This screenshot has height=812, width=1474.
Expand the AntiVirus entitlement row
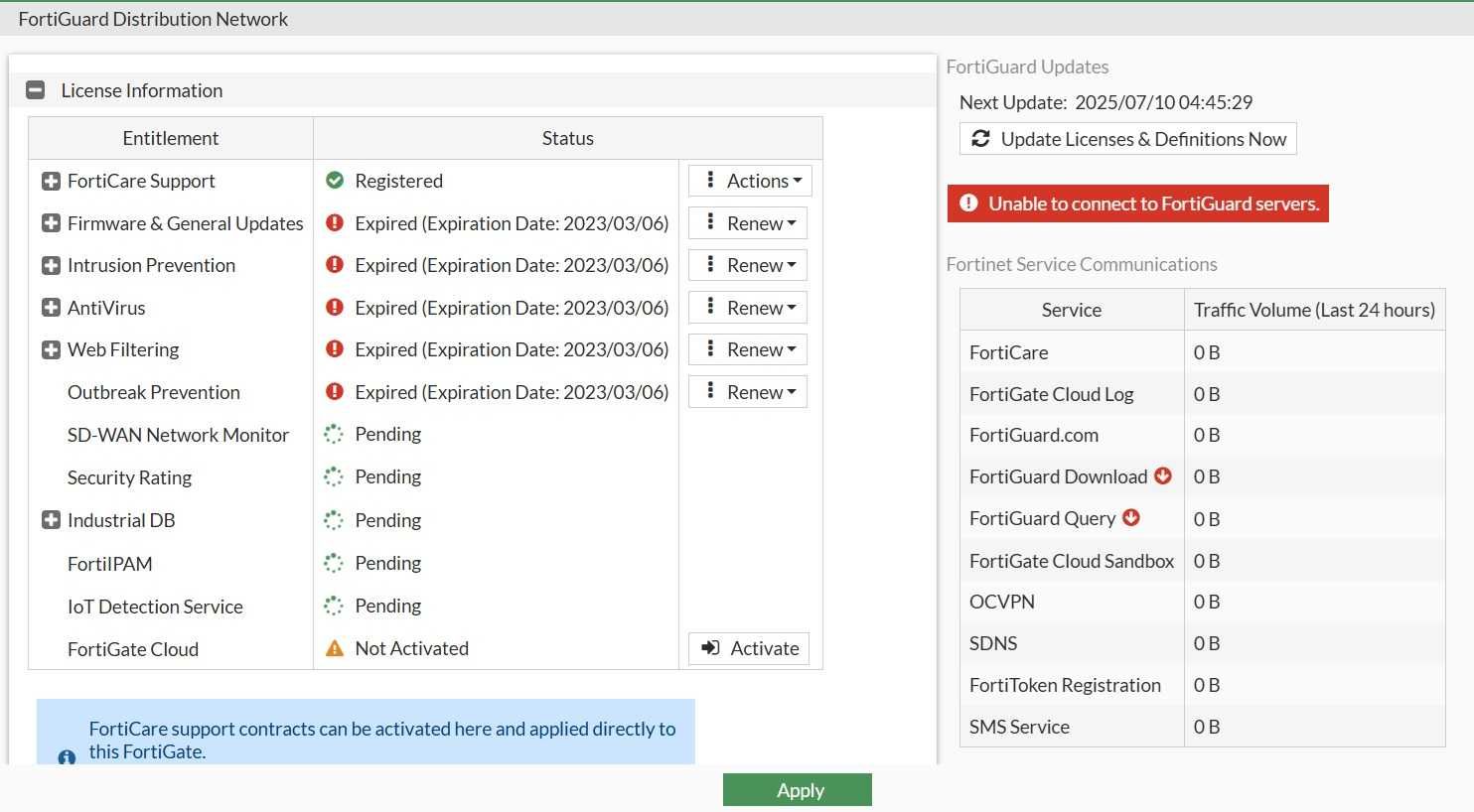point(51,308)
